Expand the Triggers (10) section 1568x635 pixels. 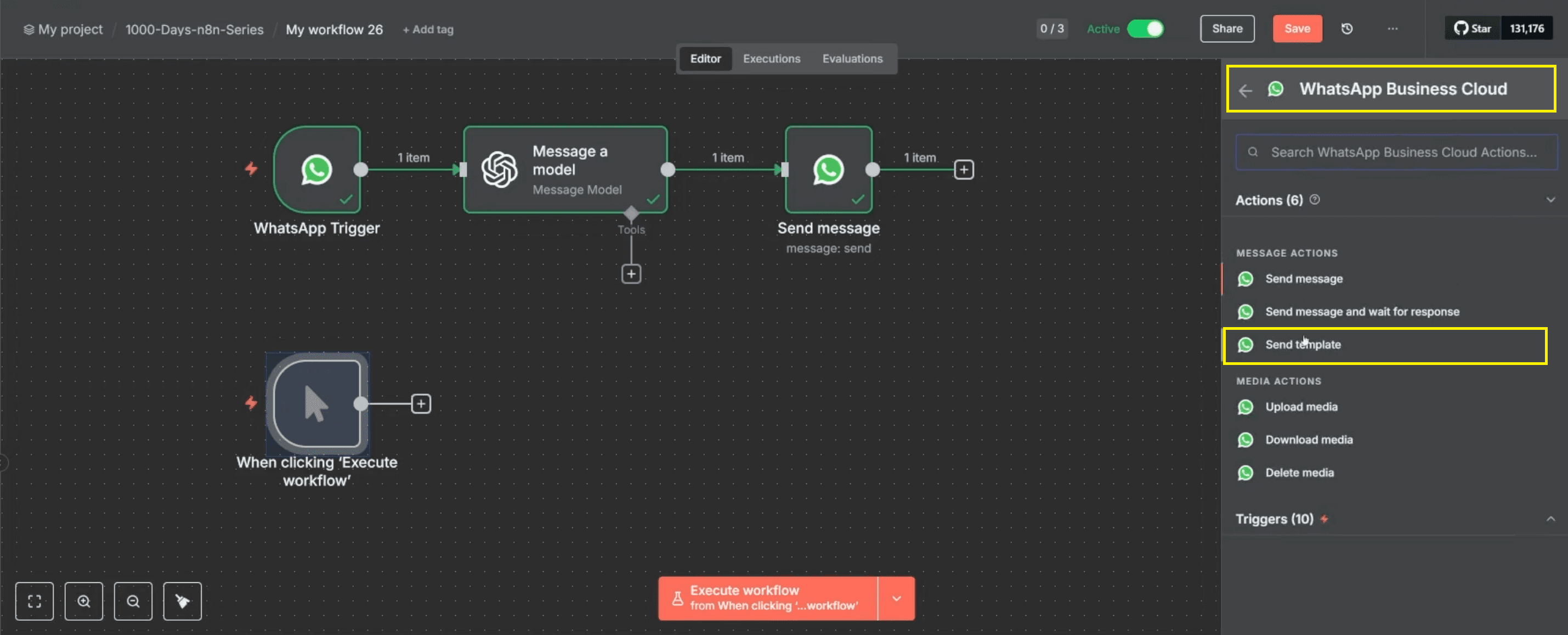[x=1550, y=519]
